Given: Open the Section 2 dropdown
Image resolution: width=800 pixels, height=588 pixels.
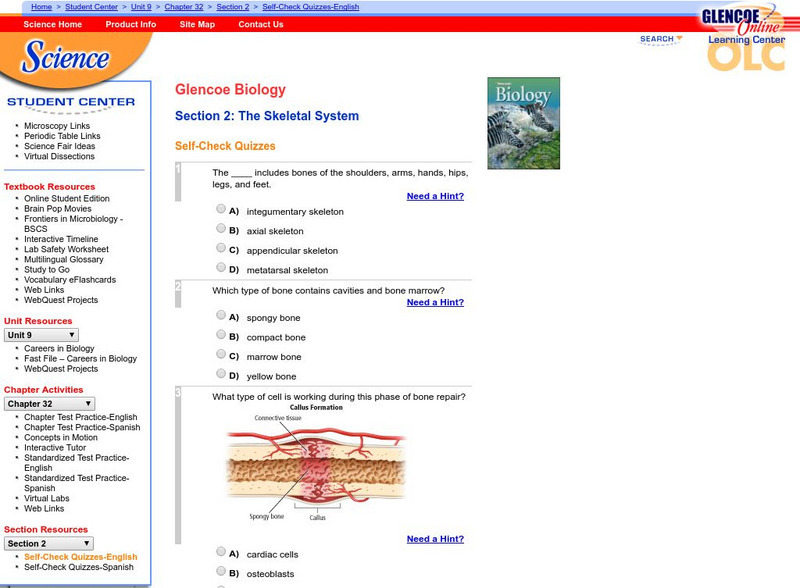Looking at the screenshot, I should point(49,544).
